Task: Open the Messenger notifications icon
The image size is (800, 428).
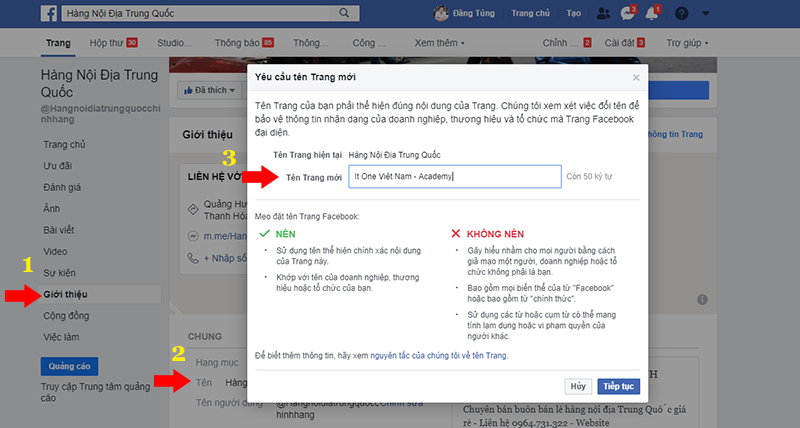Action: click(x=628, y=13)
